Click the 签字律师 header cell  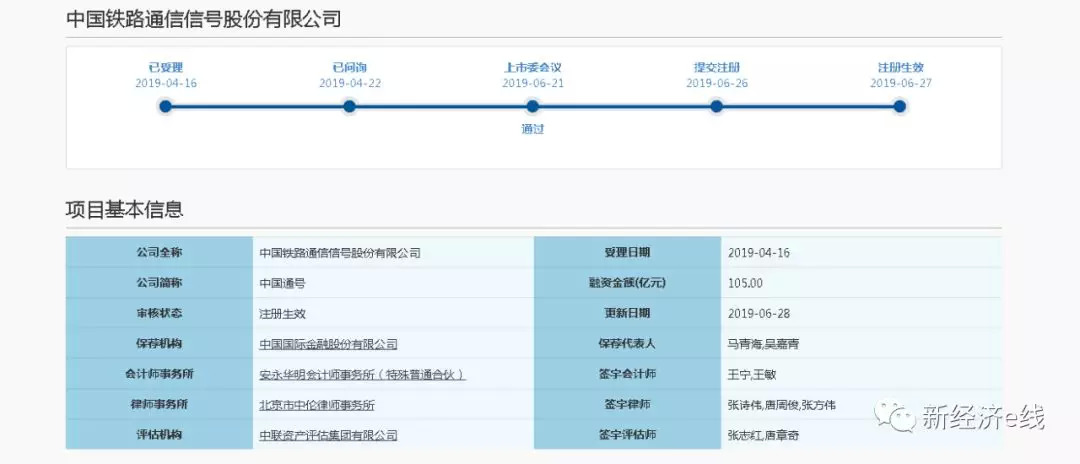(627, 403)
